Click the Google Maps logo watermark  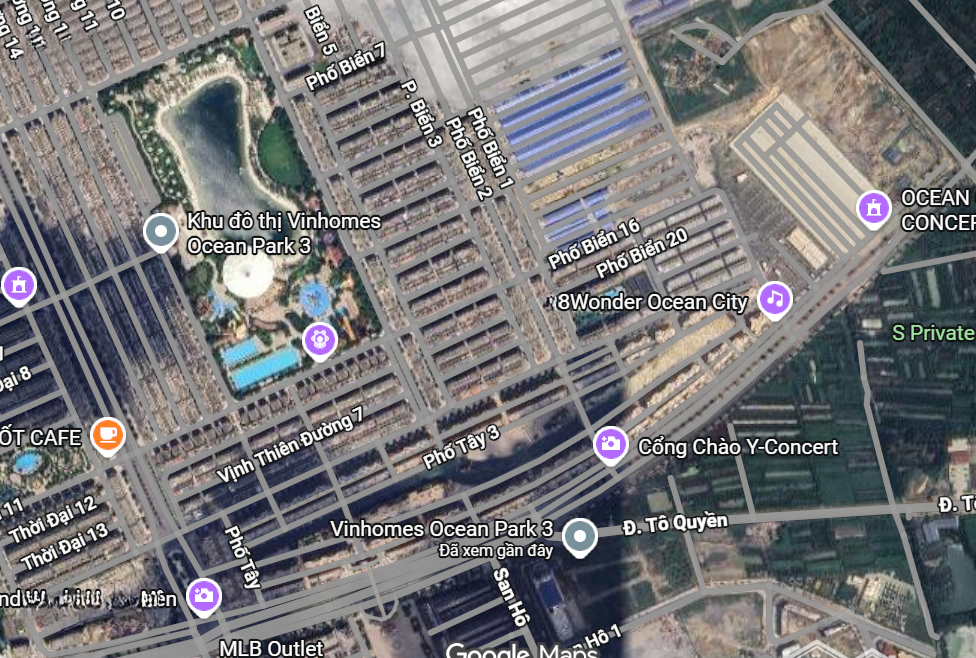(x=522, y=651)
